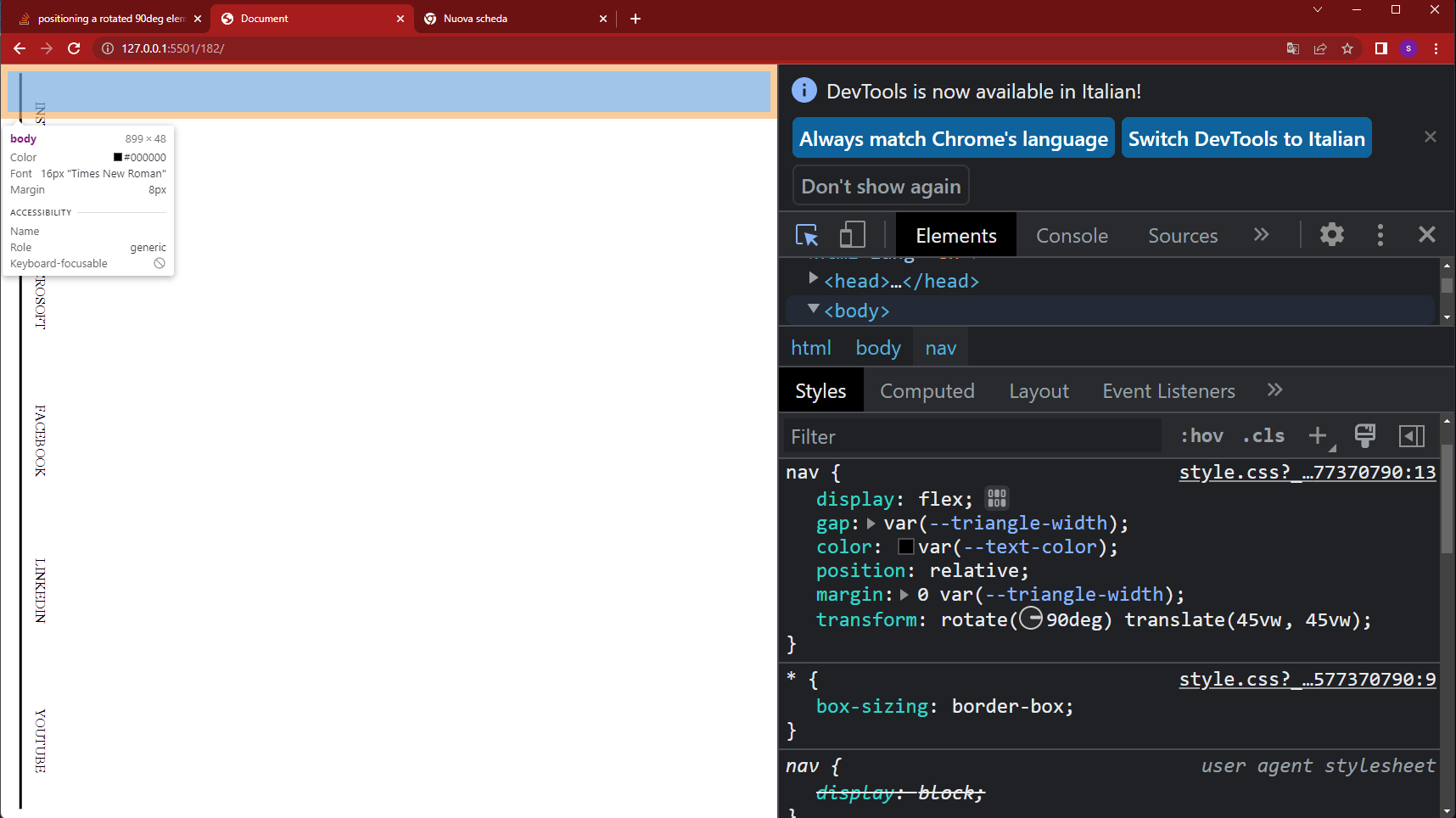Toggle the .cls class editor

(x=1263, y=436)
